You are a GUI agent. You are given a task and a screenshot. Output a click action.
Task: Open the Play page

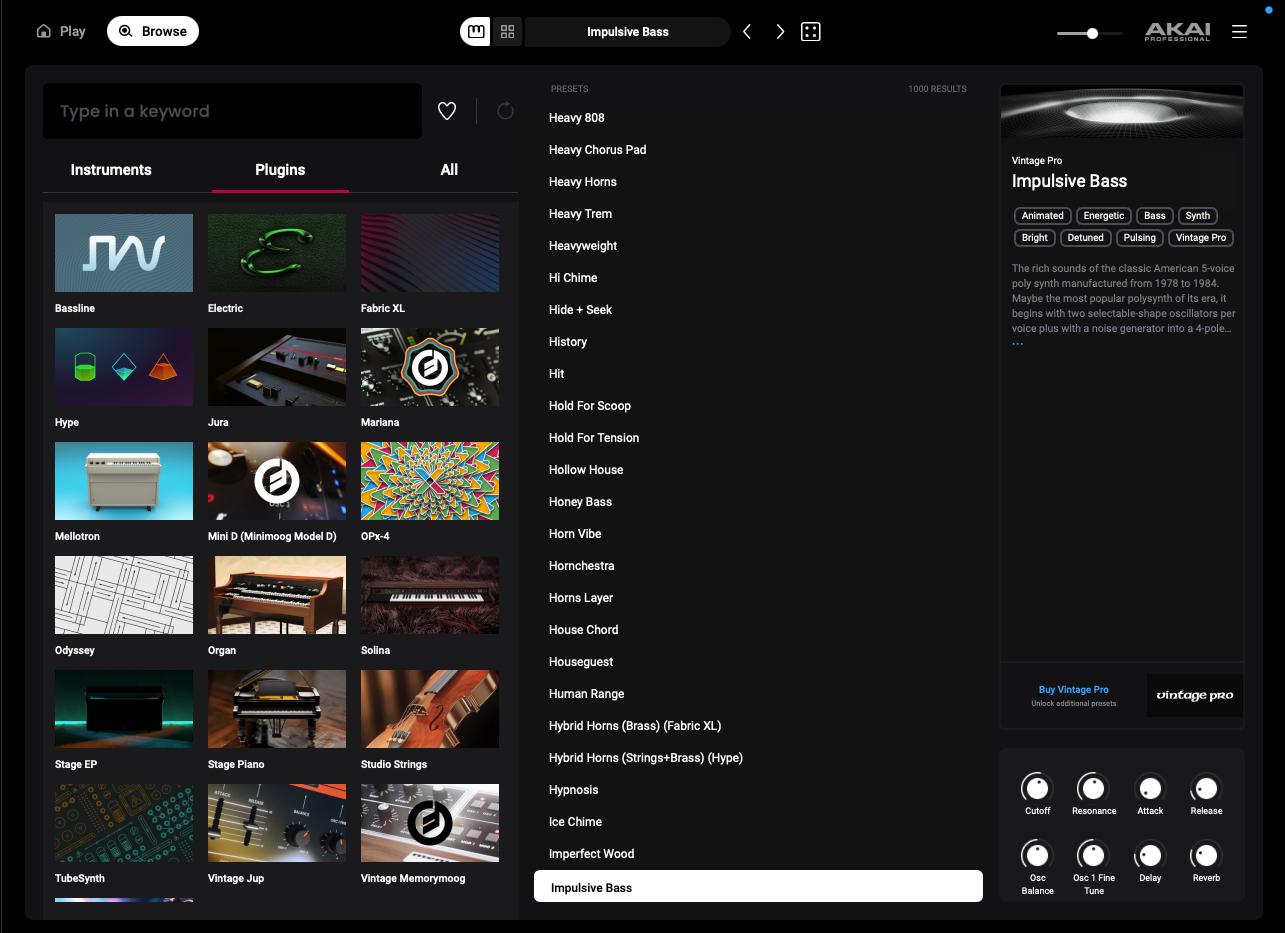tap(61, 32)
